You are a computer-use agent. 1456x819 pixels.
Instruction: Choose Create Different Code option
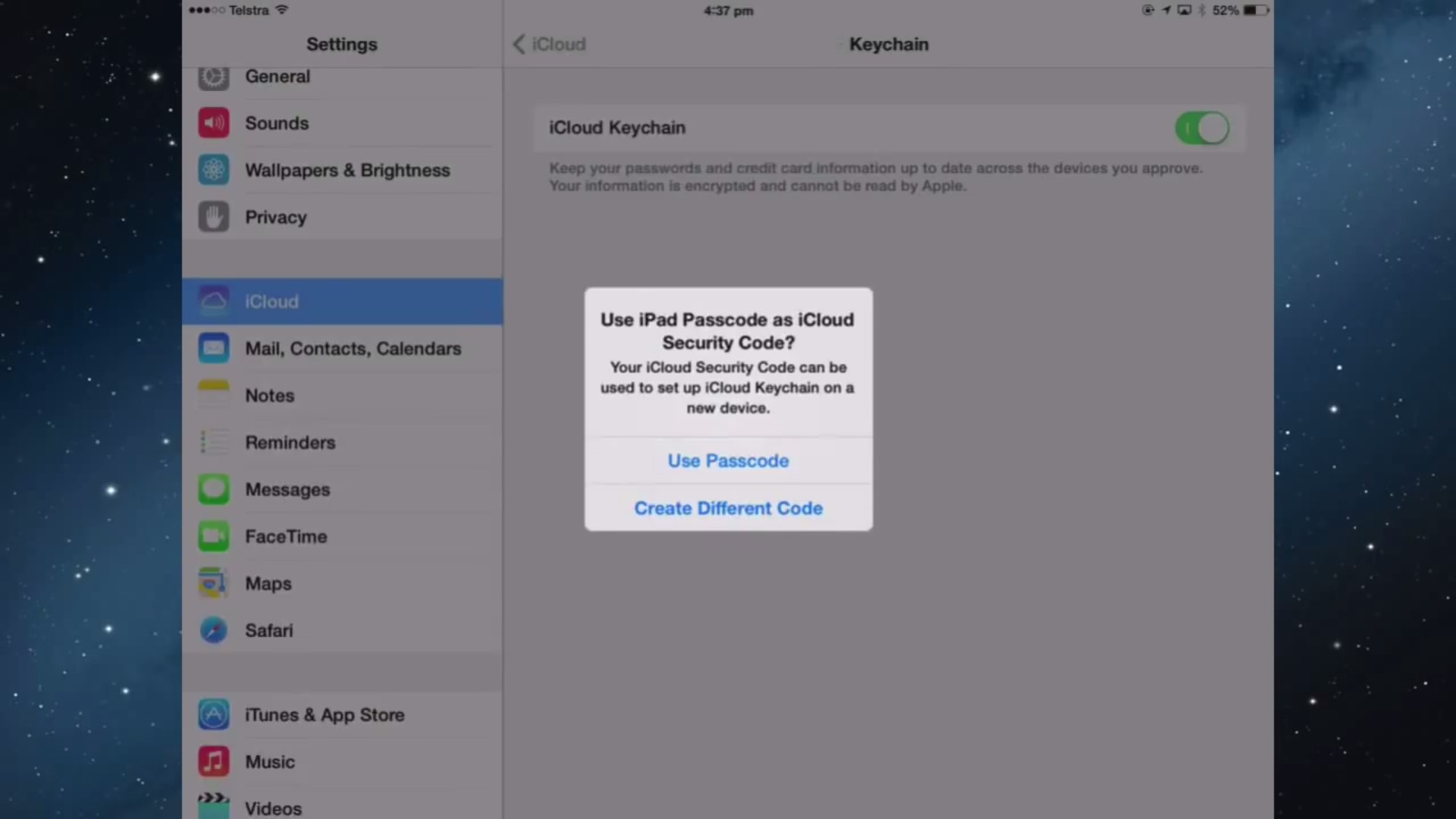click(728, 508)
